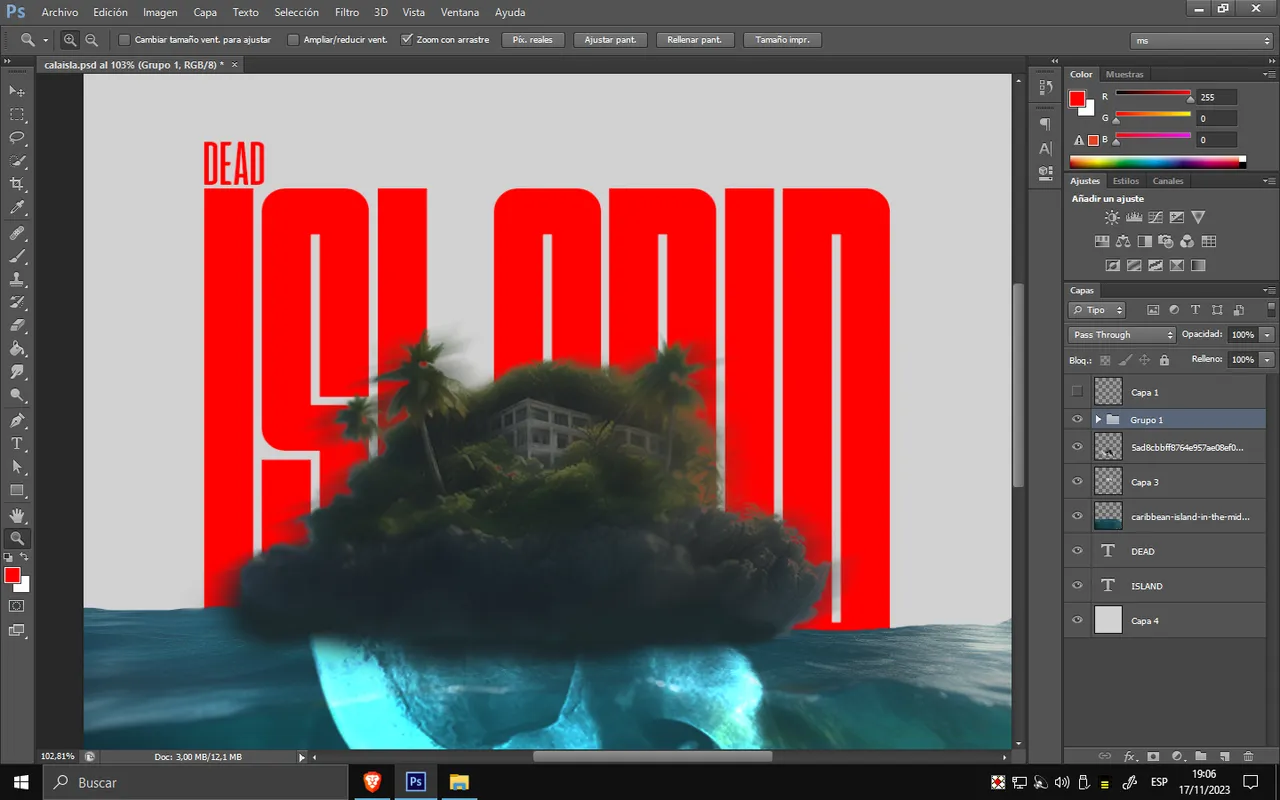
Task: Select the Clone Stamp tool
Action: (17, 280)
